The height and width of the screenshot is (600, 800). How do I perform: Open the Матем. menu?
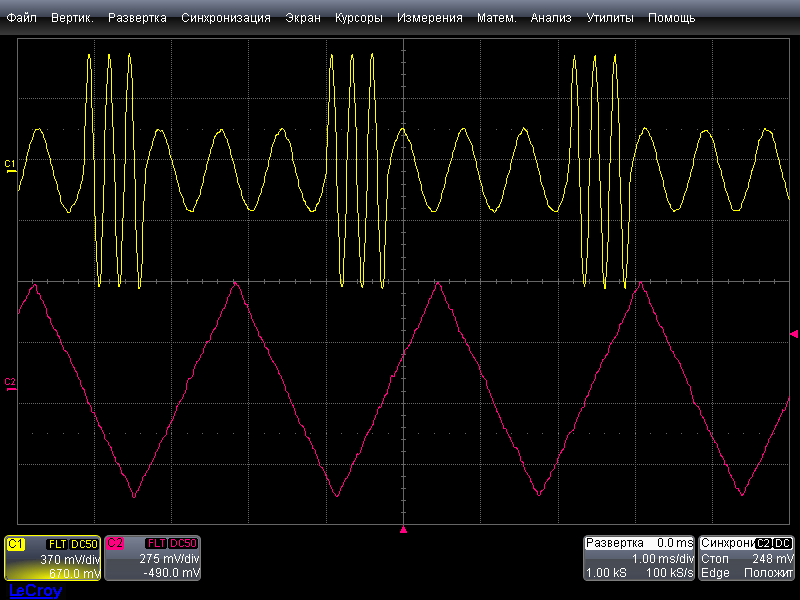coord(496,18)
